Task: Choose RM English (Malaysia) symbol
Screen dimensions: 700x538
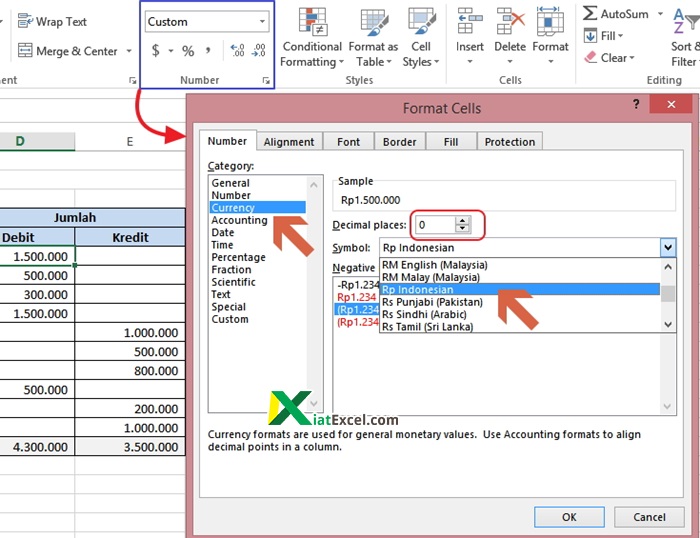Action: click(520, 265)
